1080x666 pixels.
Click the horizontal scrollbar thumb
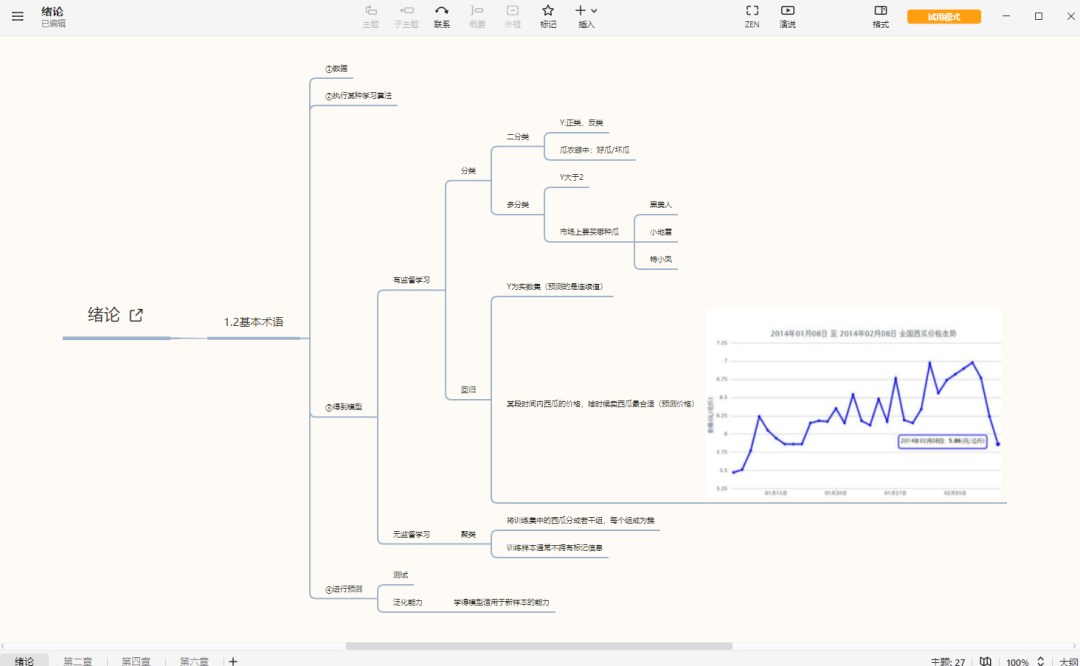539,646
